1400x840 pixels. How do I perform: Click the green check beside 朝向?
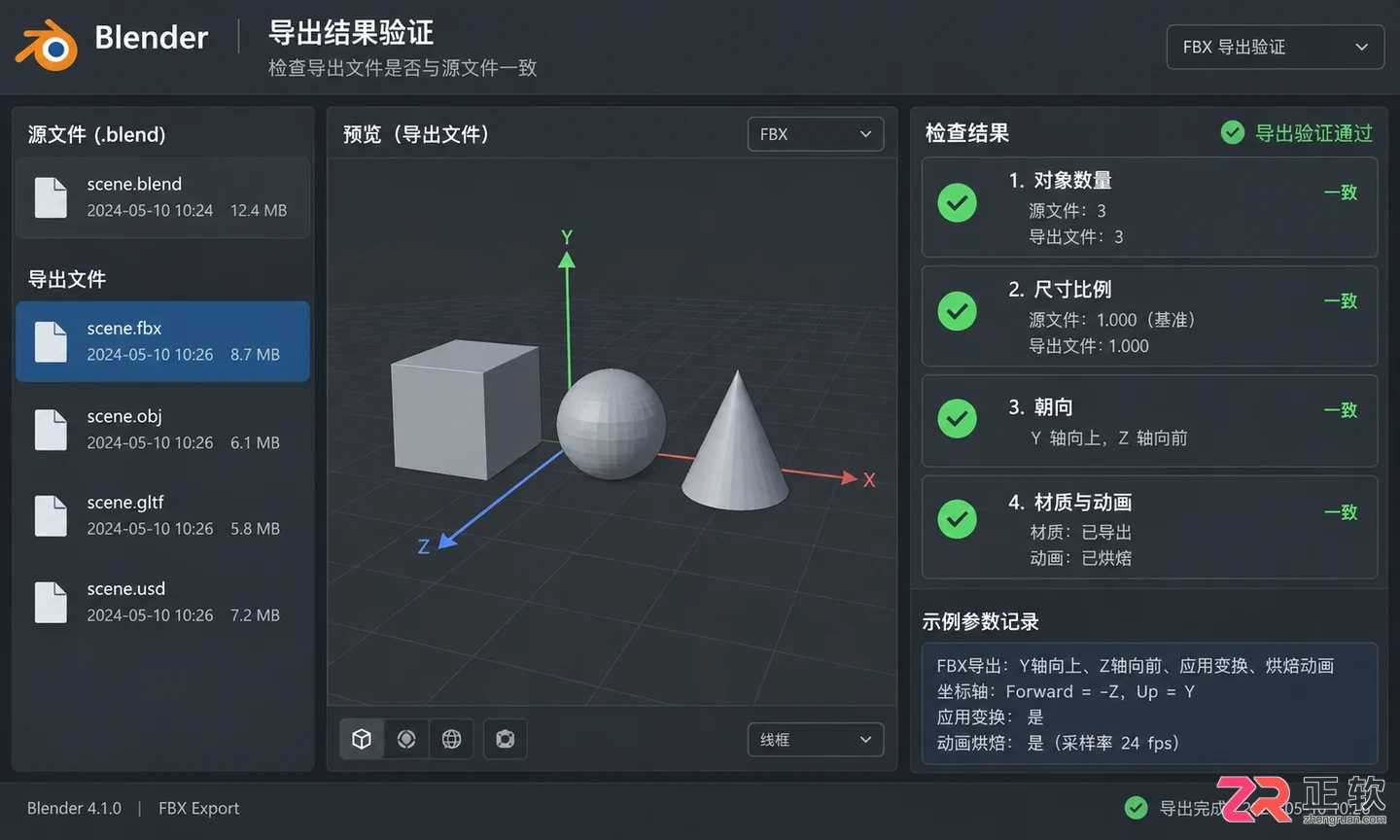pos(958,419)
